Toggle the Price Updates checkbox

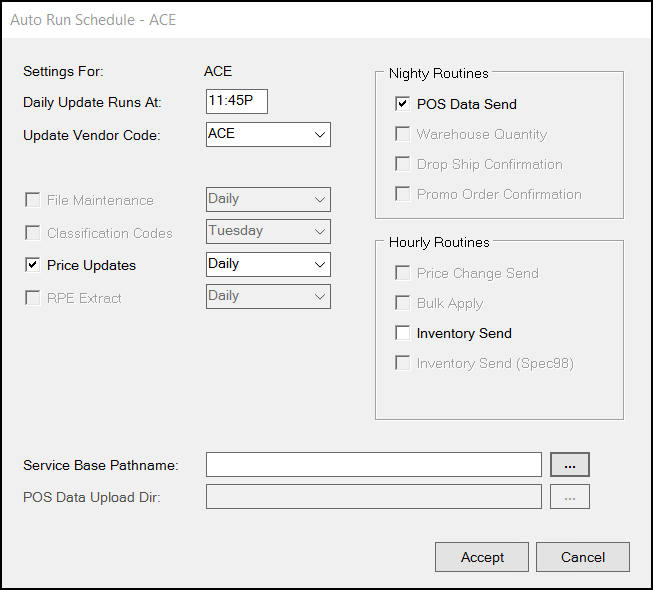point(32,265)
